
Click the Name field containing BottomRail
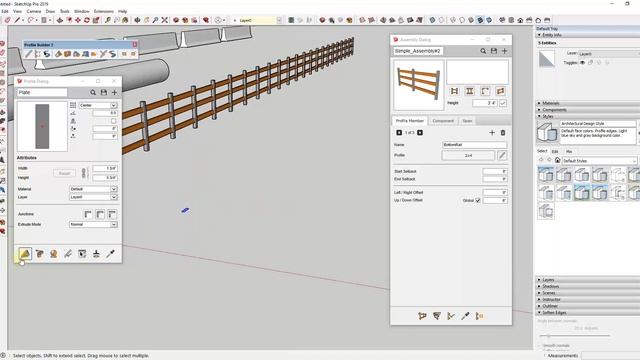coord(475,145)
